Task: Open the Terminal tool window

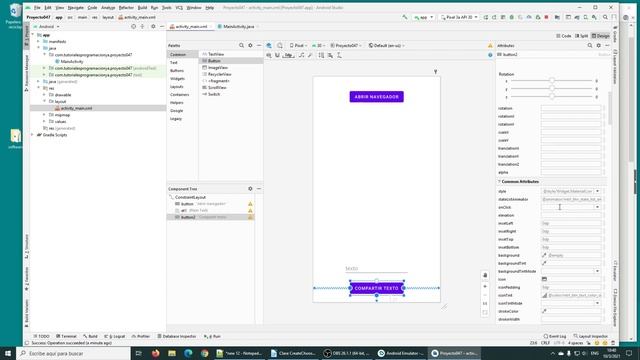Action: pos(66,336)
